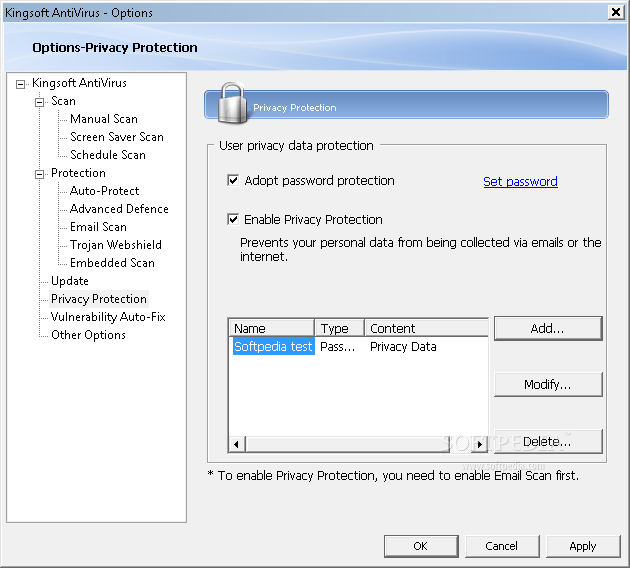Viewport: 630px width, 568px height.
Task: Click the list's right scroll arrow
Action: [x=479, y=444]
